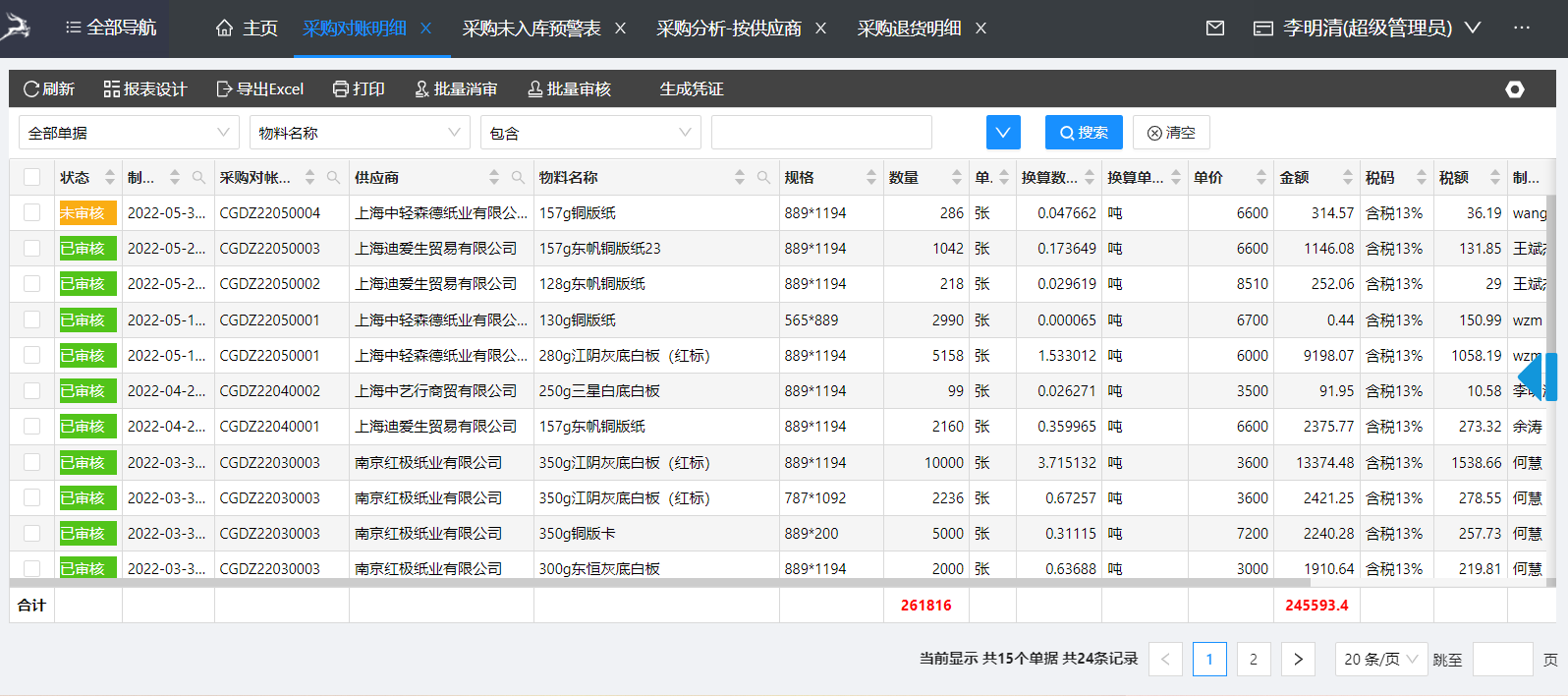The image size is (1568, 696).
Task: Click 批量审核 batch approve
Action: tap(570, 89)
